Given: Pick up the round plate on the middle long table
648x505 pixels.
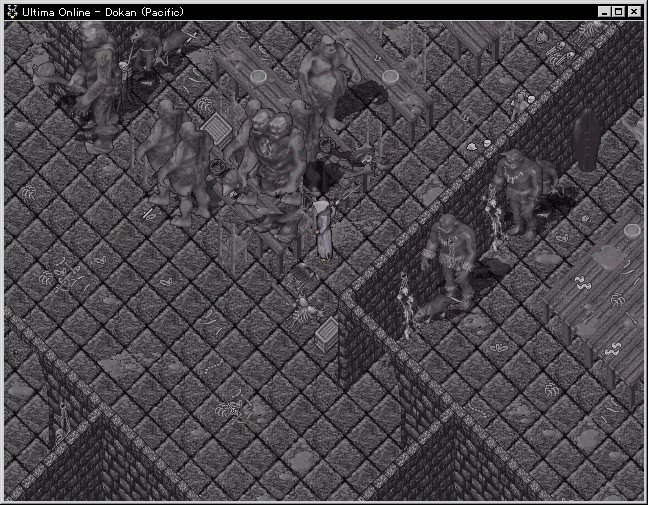Looking at the screenshot, I should [x=390, y=76].
